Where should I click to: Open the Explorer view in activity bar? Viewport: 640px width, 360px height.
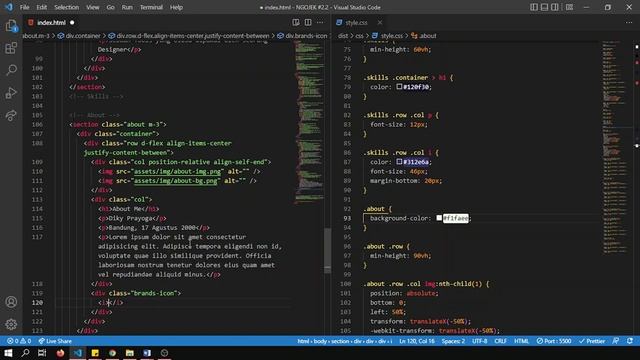[11, 27]
